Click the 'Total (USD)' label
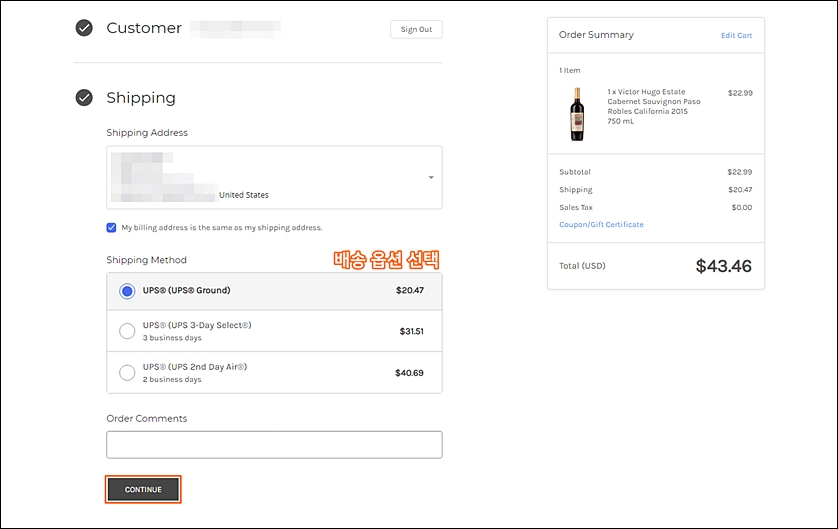838x529 pixels. pyautogui.click(x=582, y=266)
